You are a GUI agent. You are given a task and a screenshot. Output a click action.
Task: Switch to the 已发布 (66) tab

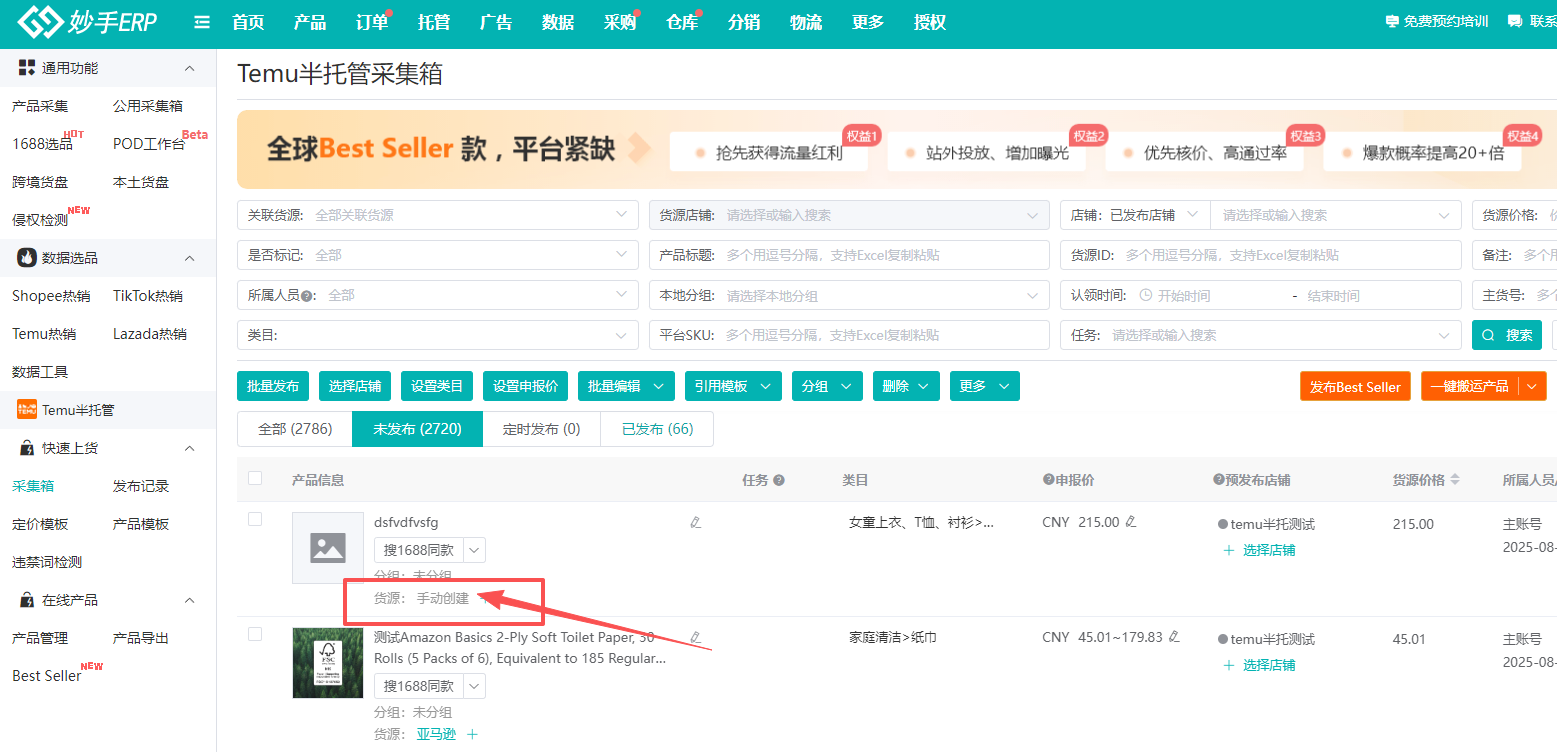click(x=657, y=429)
